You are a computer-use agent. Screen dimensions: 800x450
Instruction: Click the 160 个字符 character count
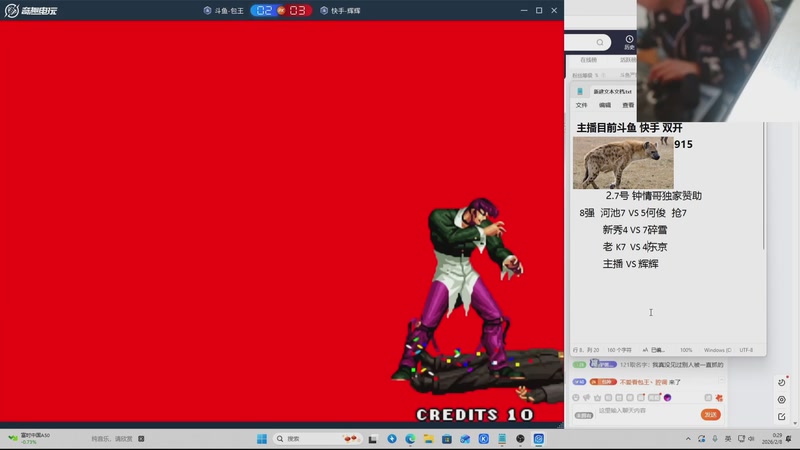click(619, 350)
